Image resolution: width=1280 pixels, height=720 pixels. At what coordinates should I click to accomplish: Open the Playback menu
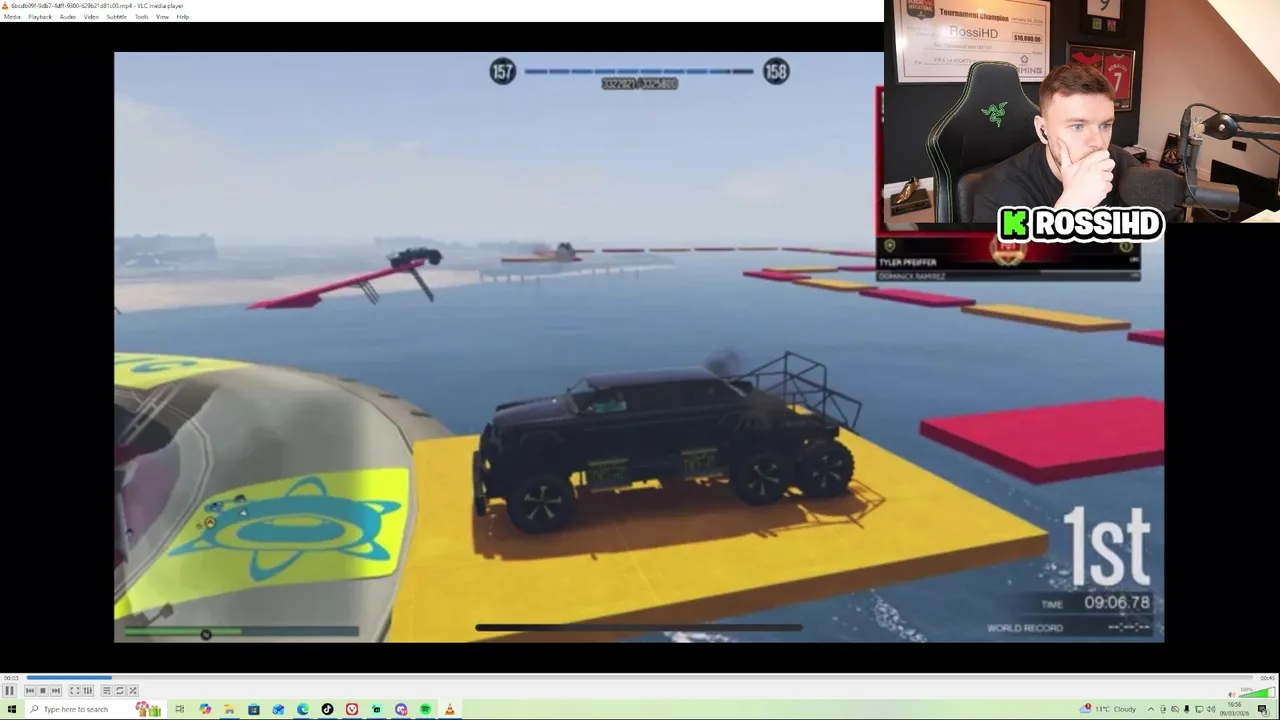(x=40, y=17)
